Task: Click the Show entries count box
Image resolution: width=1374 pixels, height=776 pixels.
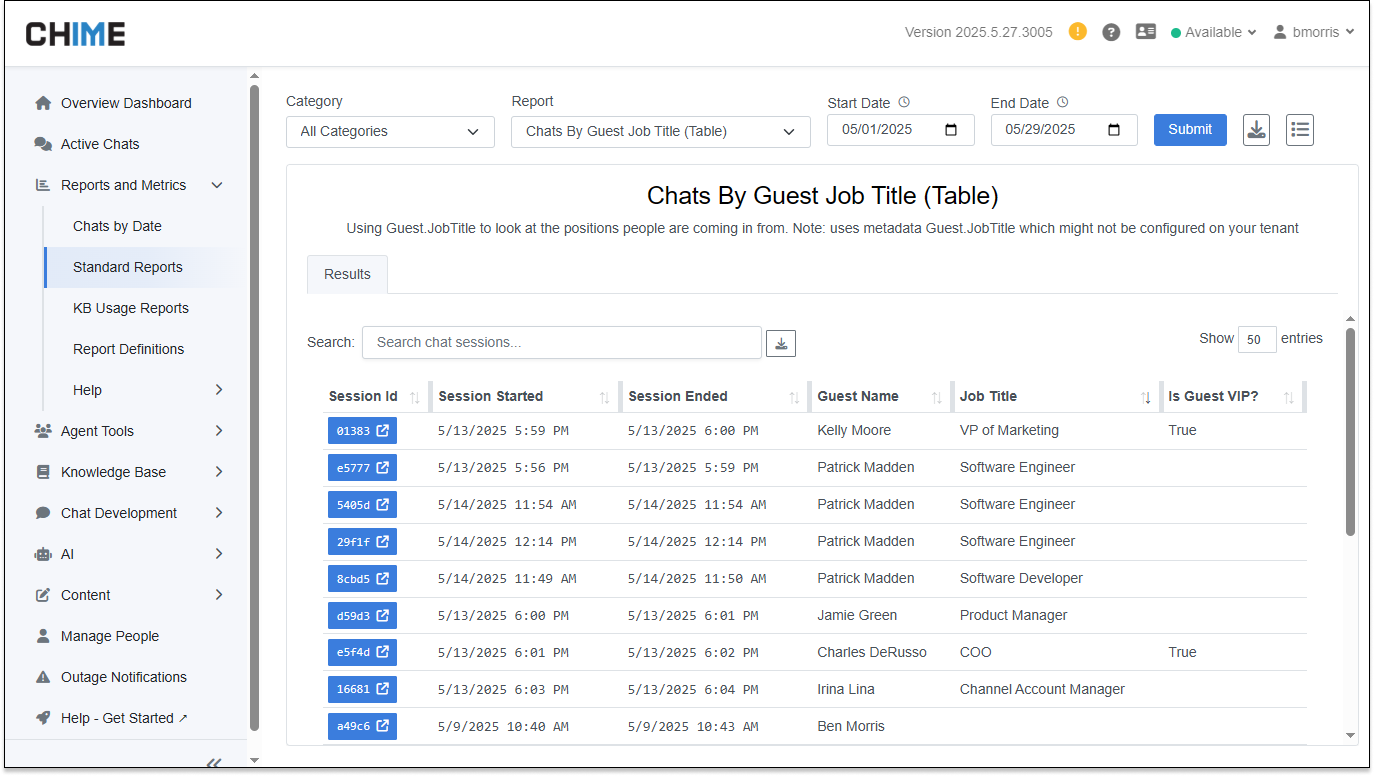Action: point(1257,340)
